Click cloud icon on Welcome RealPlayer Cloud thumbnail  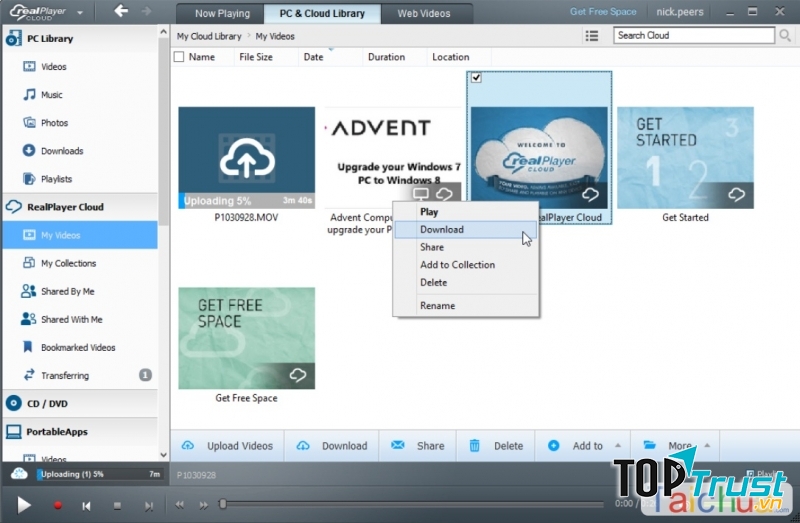tap(590, 194)
